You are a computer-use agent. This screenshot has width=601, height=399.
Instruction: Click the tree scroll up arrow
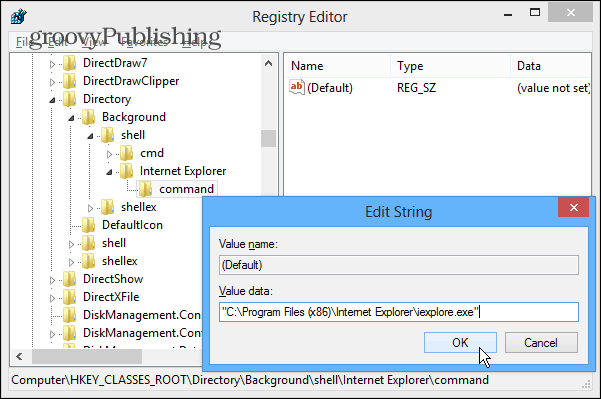click(269, 63)
